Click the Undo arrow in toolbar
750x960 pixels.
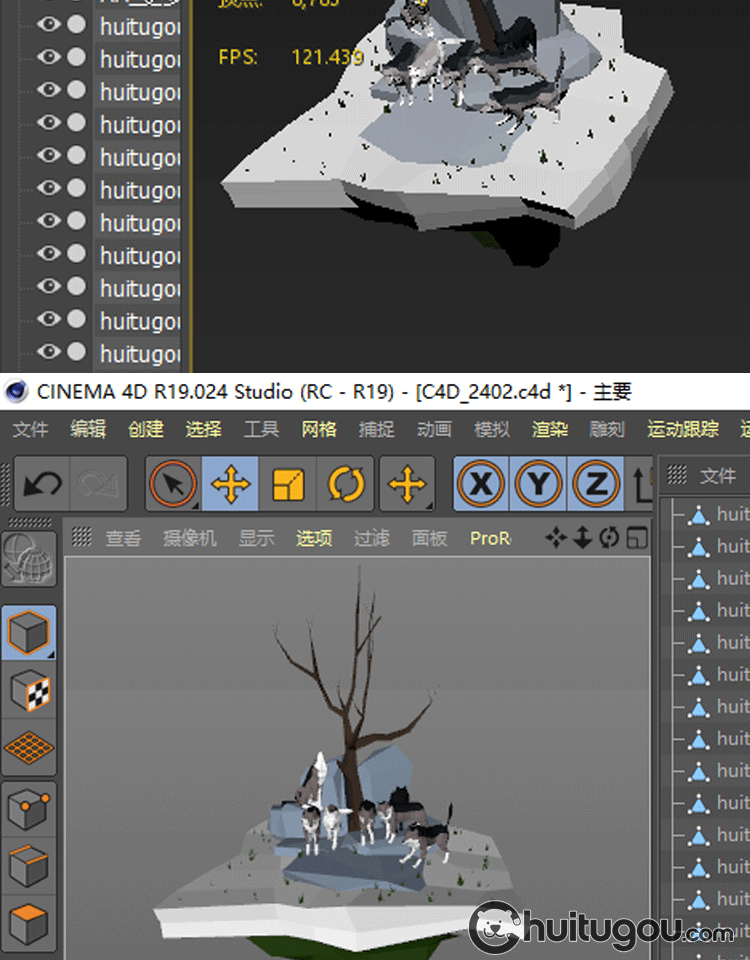pos(41,485)
